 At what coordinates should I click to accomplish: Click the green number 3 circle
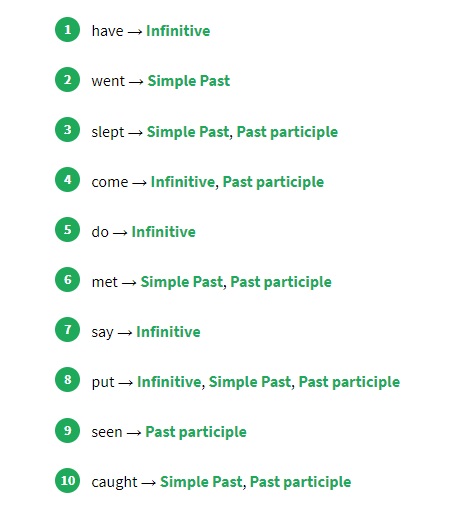pos(67,130)
